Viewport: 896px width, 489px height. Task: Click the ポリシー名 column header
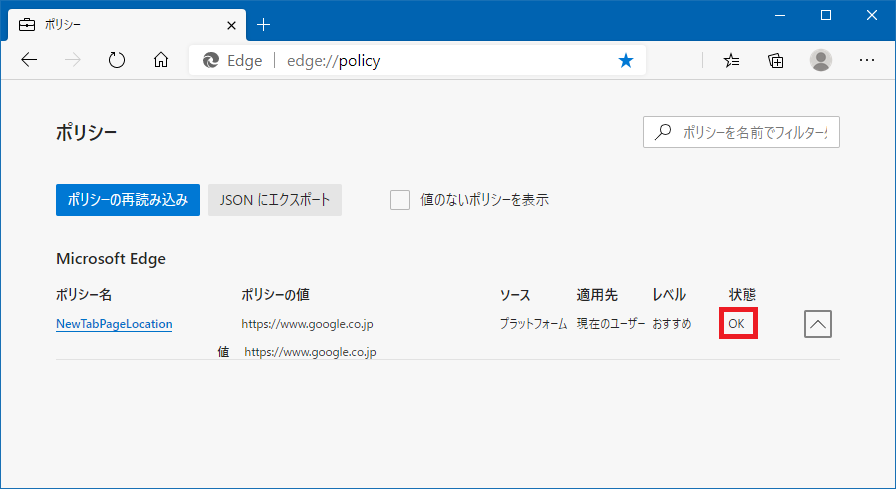click(84, 295)
